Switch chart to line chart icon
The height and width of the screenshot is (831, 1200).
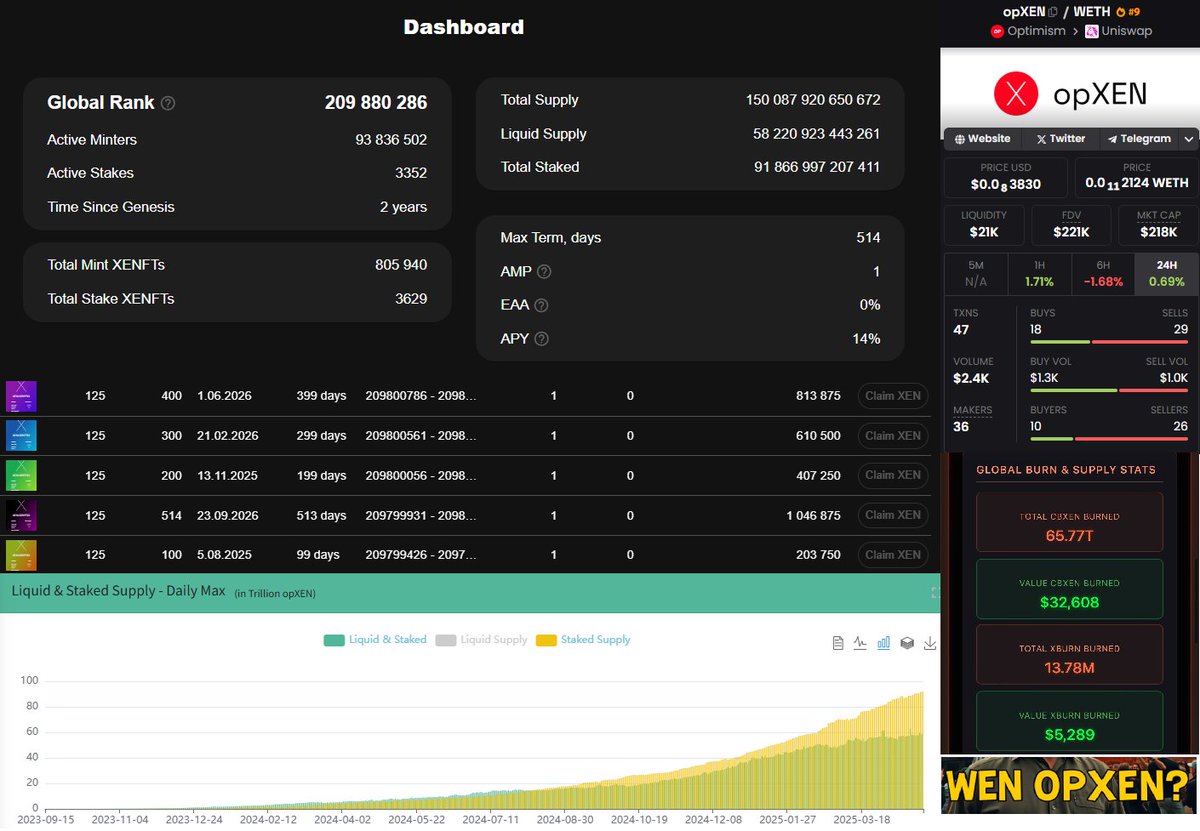(860, 643)
